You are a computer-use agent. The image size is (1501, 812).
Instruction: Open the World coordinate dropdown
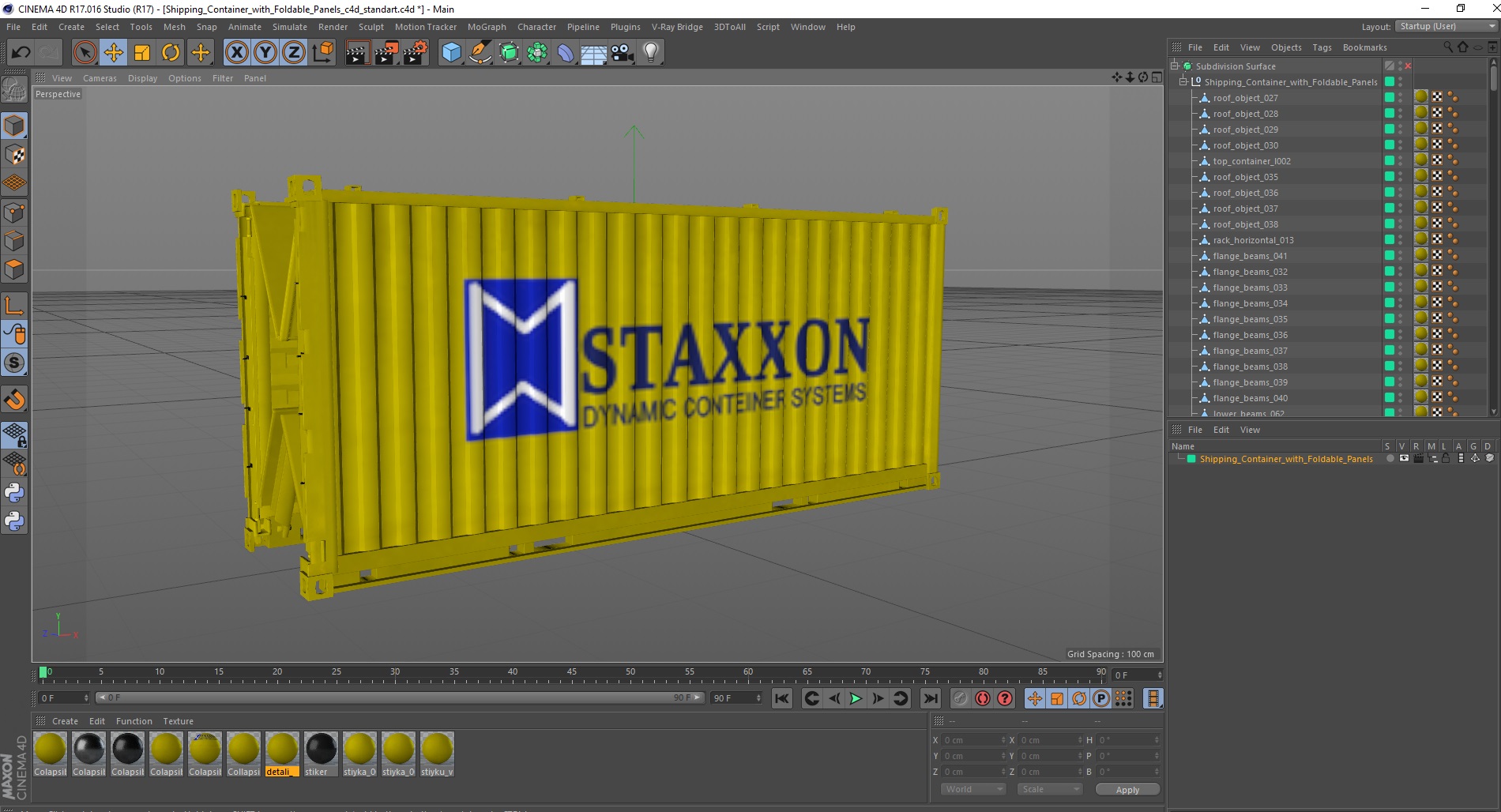click(974, 789)
